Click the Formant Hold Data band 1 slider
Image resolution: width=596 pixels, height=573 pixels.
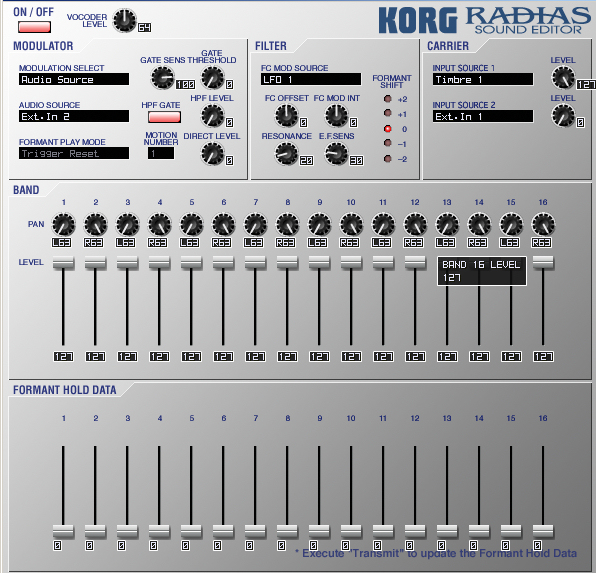(x=63, y=531)
